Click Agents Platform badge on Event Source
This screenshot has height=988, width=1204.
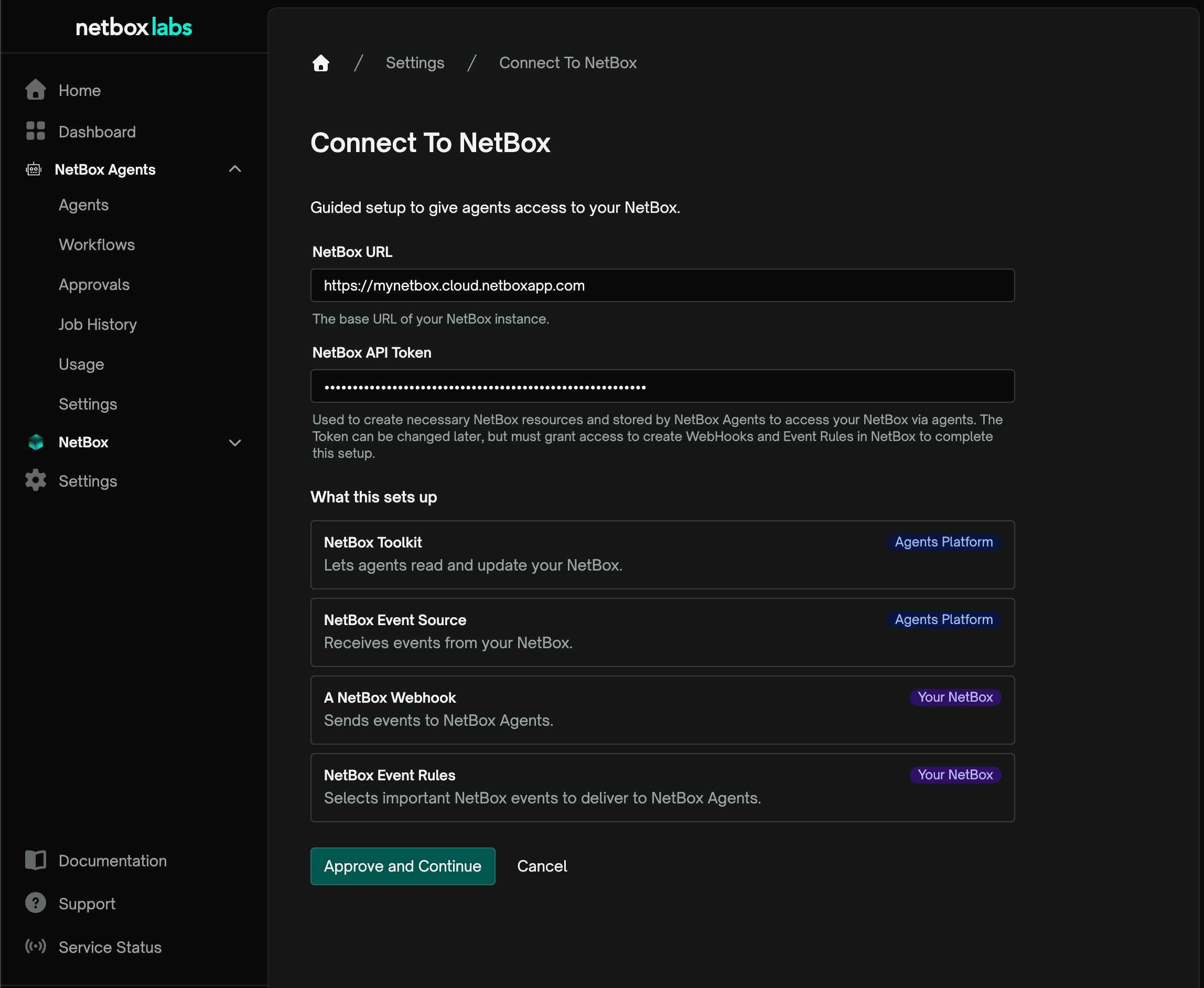(944, 619)
